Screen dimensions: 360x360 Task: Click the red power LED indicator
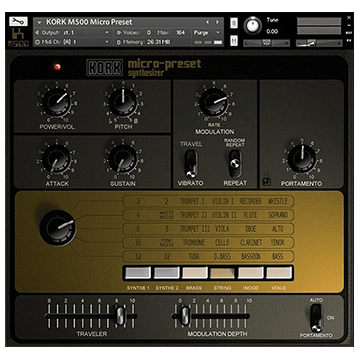[x=57, y=67]
